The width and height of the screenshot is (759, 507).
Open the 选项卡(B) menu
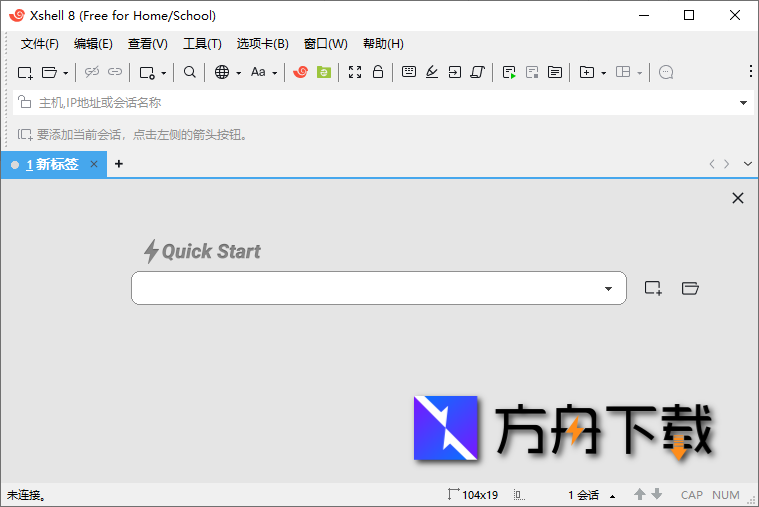262,44
